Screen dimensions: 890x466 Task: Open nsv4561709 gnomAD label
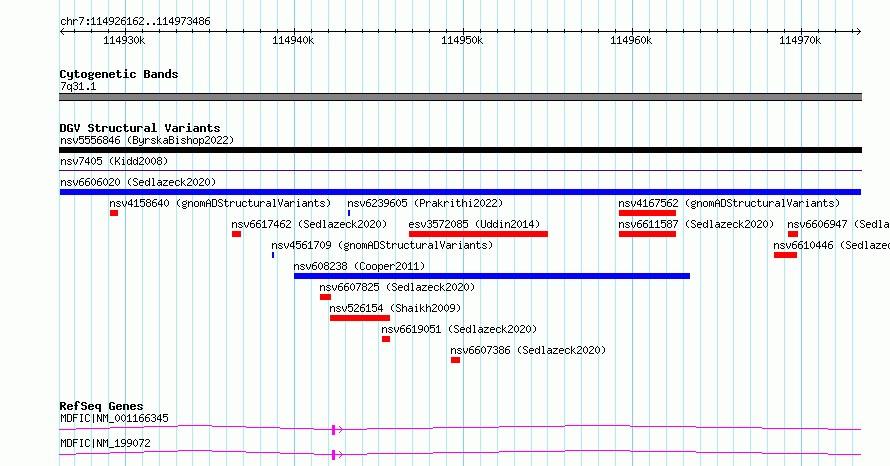(382, 245)
